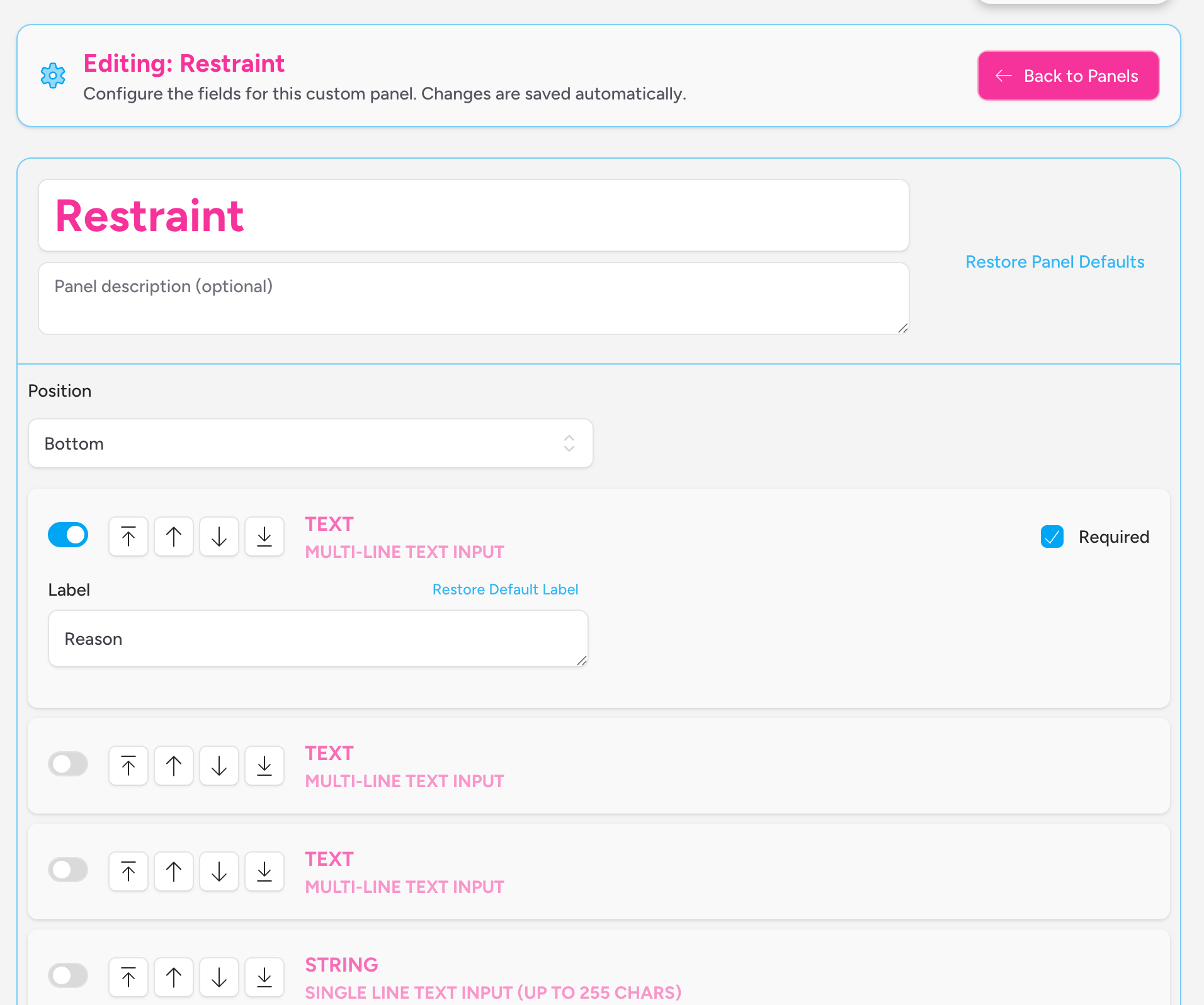Move the STRING field down one position
The height and width of the screenshot is (1005, 1204).
[x=219, y=977]
